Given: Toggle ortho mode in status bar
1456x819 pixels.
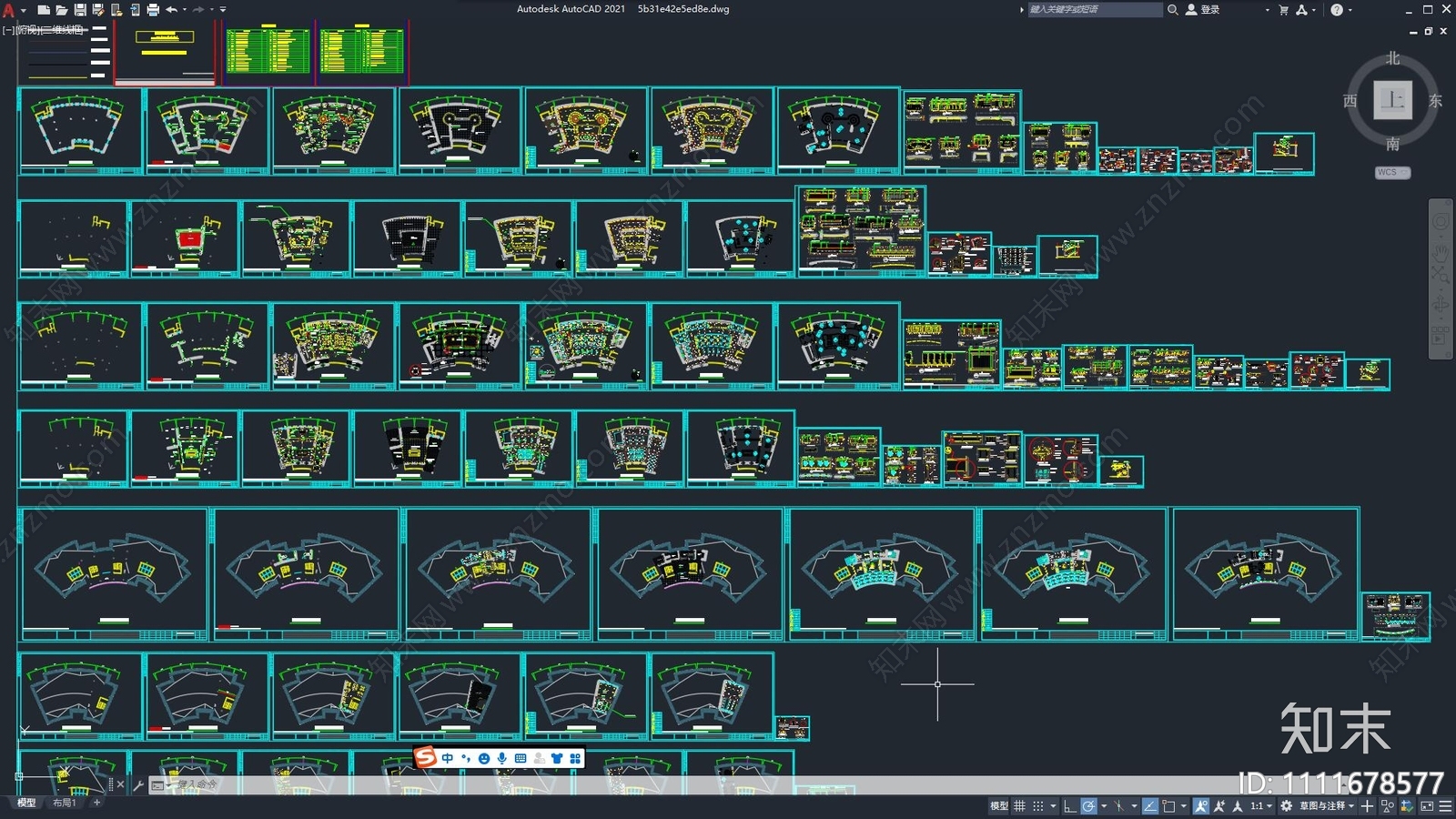Looking at the screenshot, I should (x=1070, y=806).
